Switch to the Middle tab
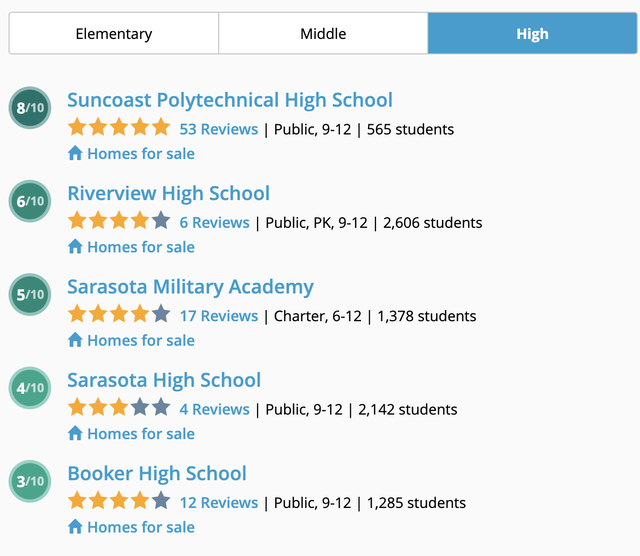 pyautogui.click(x=323, y=33)
